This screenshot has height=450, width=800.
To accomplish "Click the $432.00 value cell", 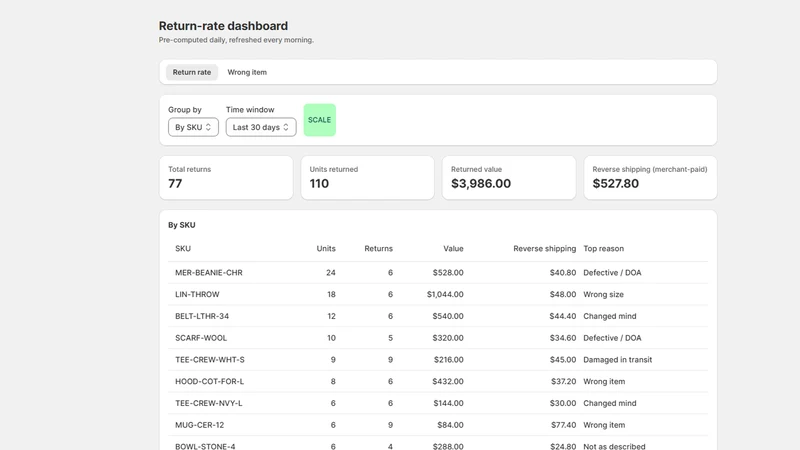I will [x=448, y=382].
